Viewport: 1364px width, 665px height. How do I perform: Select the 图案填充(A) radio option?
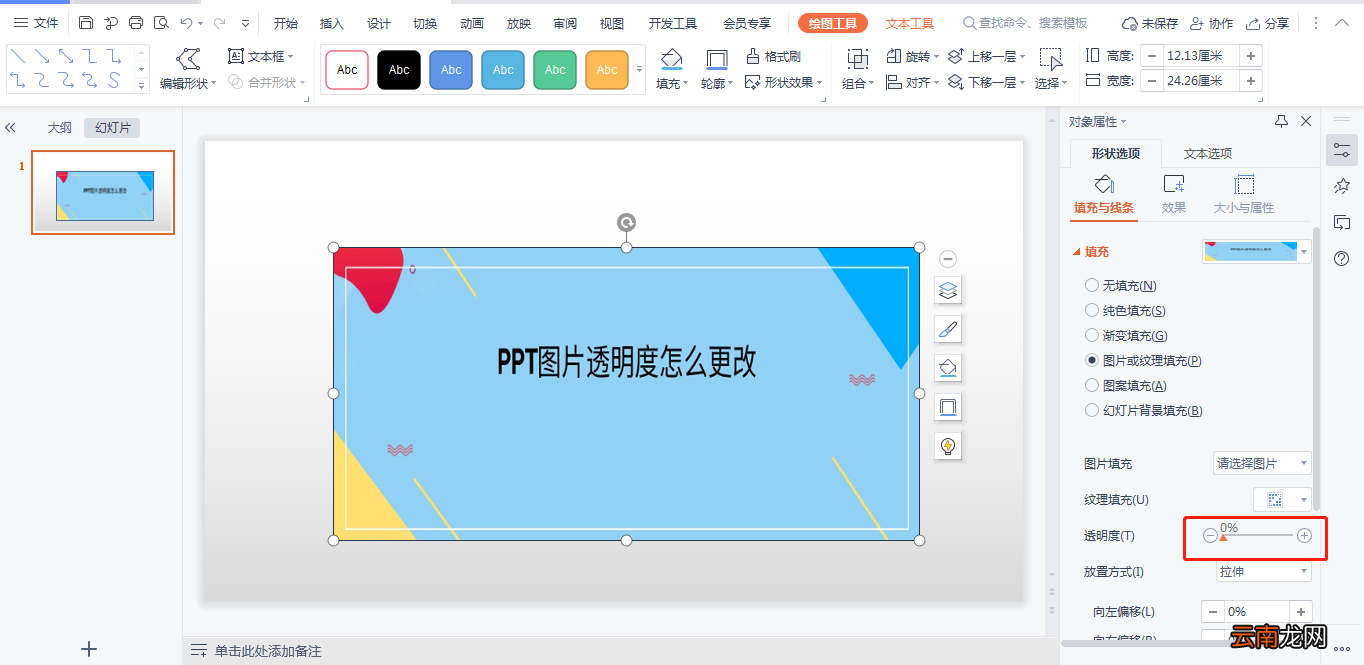click(x=1092, y=386)
